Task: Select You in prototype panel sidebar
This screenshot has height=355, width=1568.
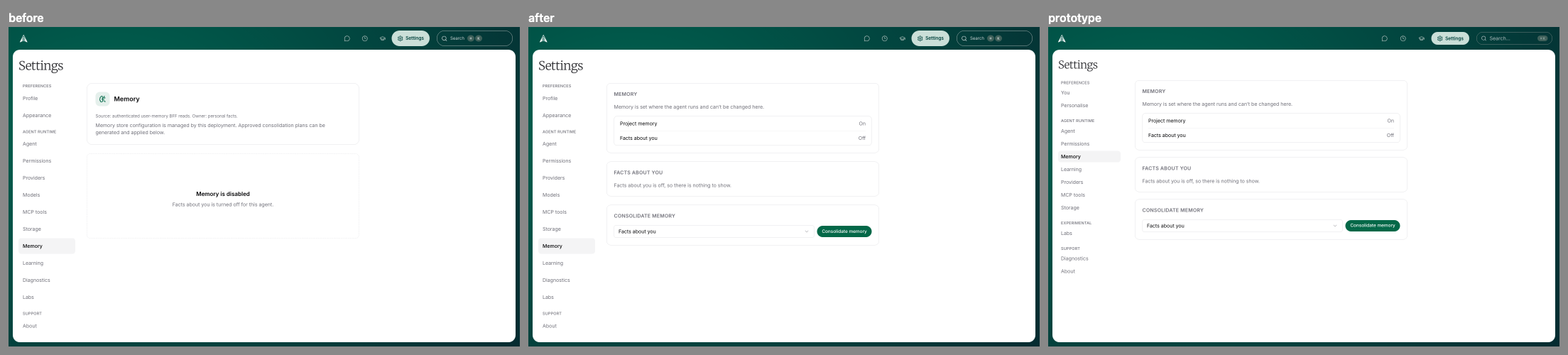Action: coord(1089,93)
